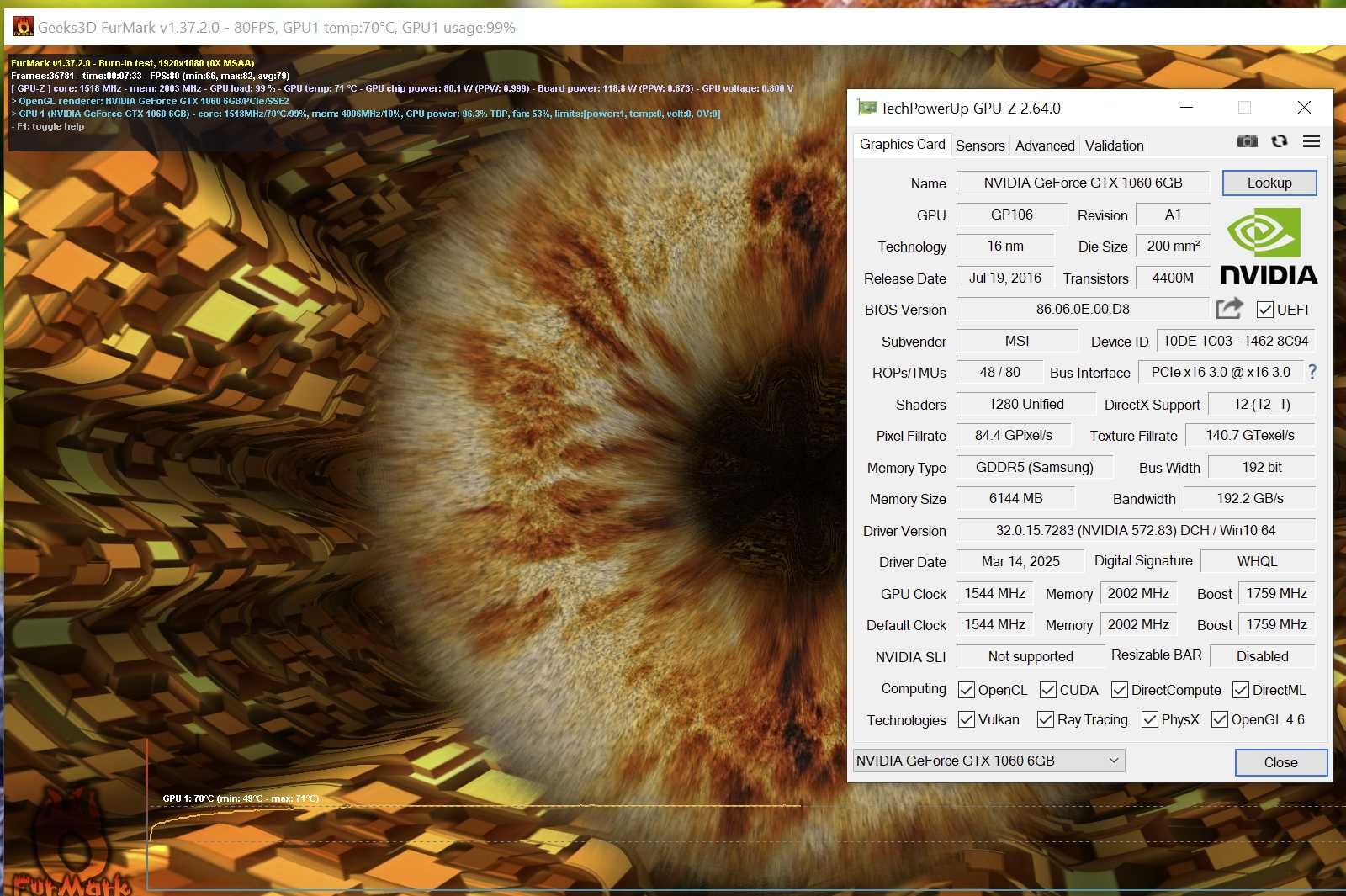Screen dimensions: 1346x896
Task: Click the Driver Date Mar 14, 2025 field
Action: 1020,561
